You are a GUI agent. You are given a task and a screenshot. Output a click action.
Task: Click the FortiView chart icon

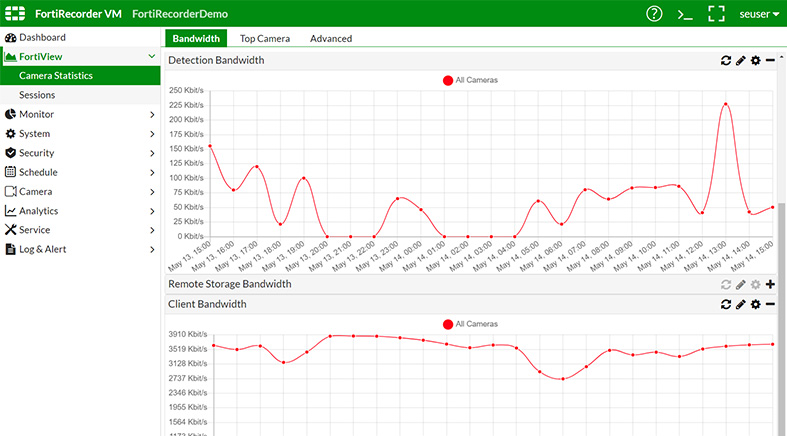pyautogui.click(x=10, y=57)
